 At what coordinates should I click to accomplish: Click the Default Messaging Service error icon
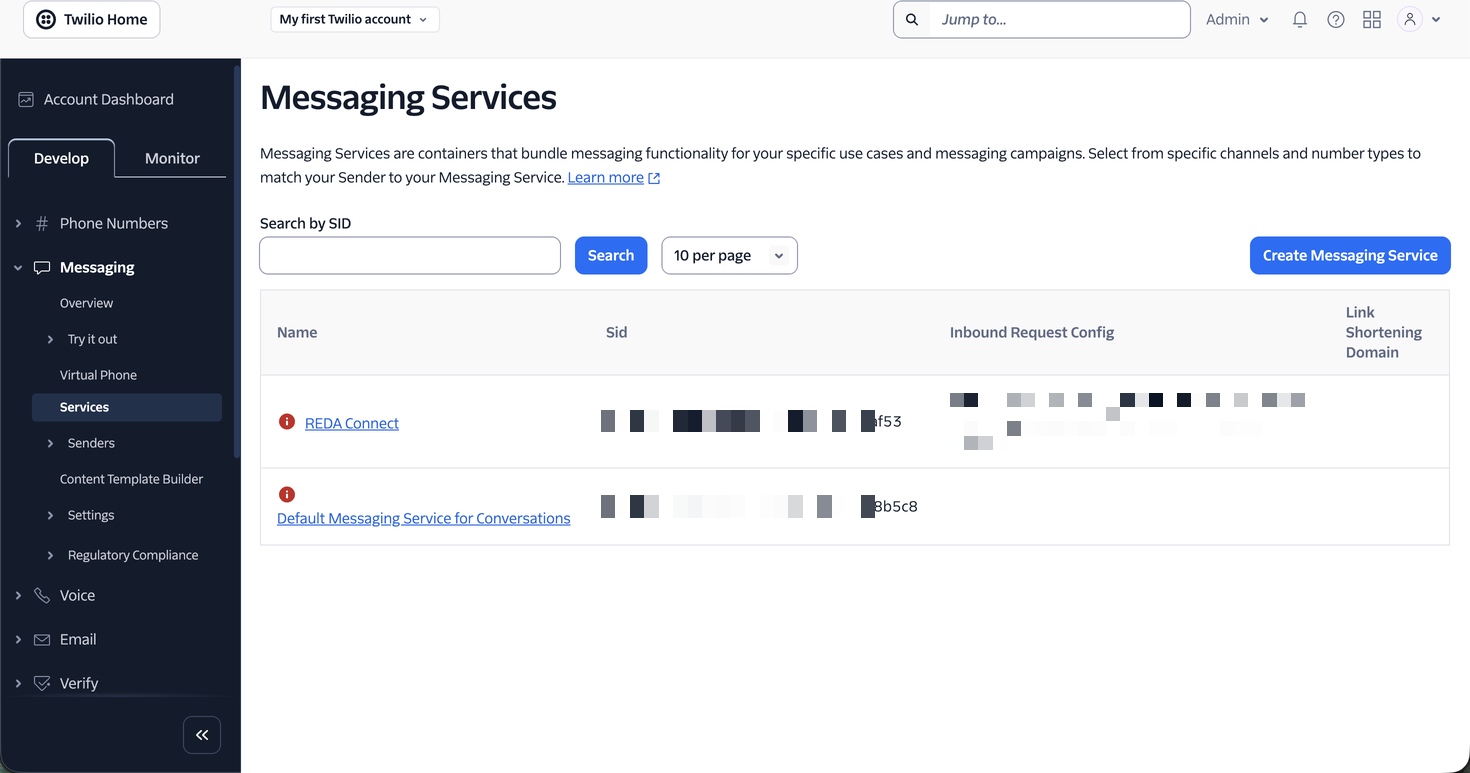click(x=287, y=494)
